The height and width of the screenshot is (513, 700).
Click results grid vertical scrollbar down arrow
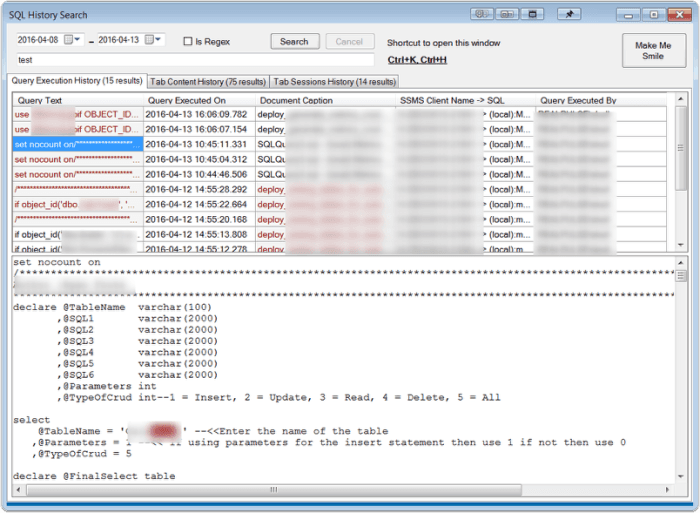pos(680,245)
